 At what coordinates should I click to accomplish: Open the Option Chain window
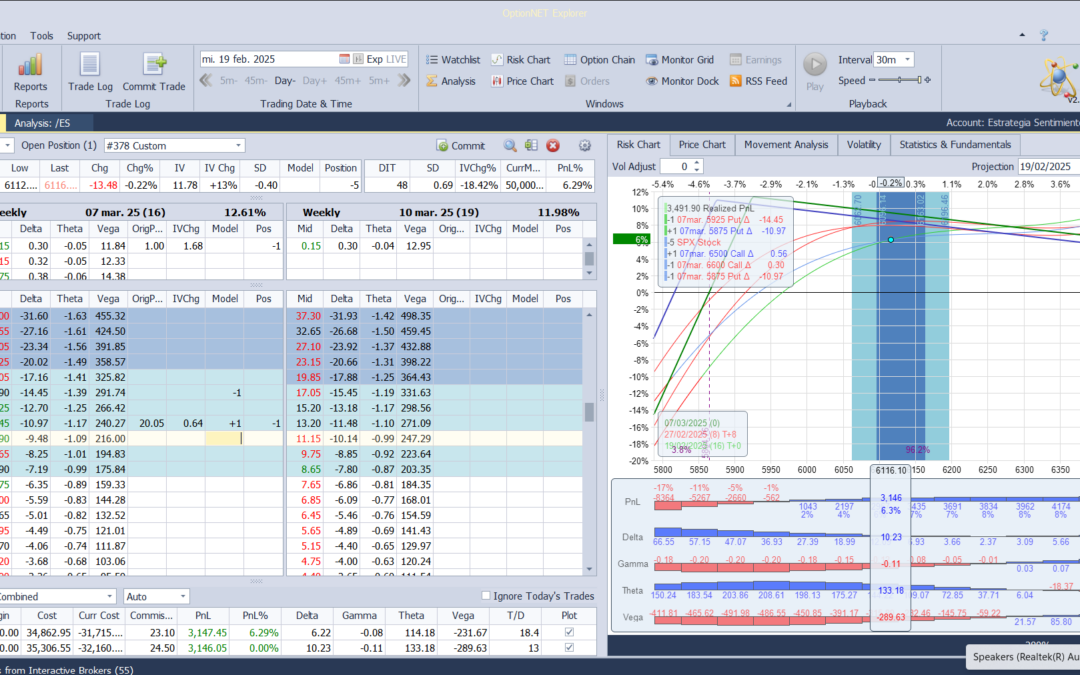pos(599,60)
